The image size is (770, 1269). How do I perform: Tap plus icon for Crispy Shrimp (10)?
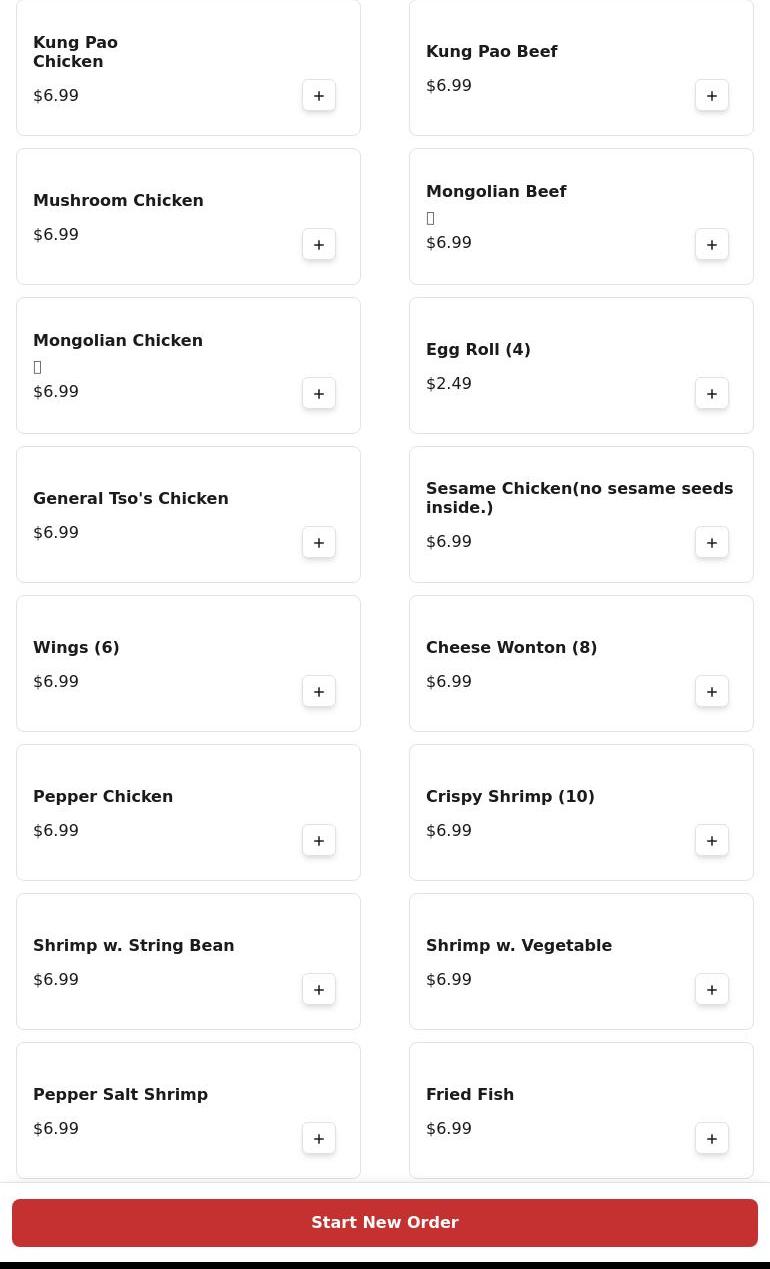click(x=712, y=841)
